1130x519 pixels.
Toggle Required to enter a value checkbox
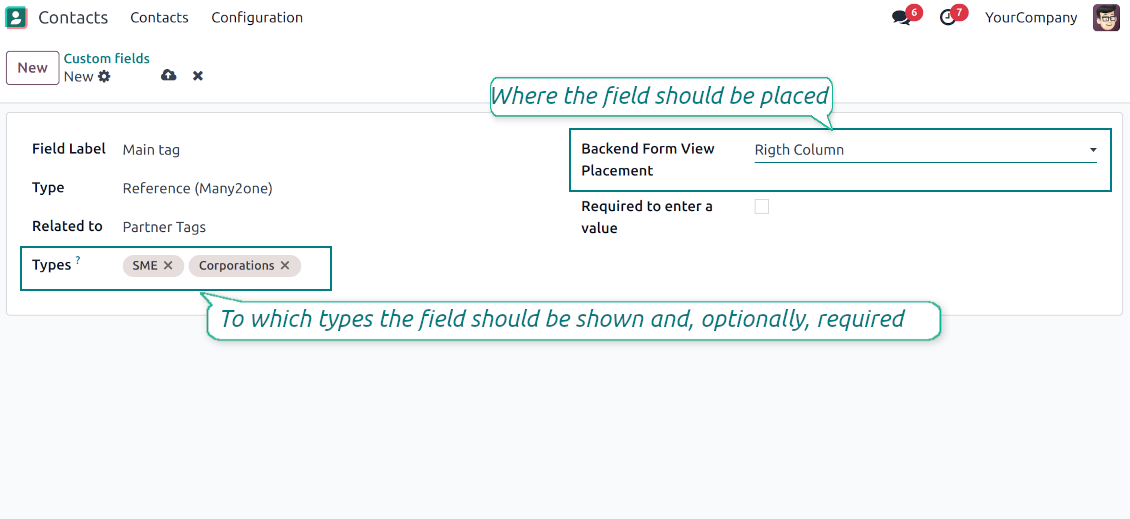tap(762, 207)
